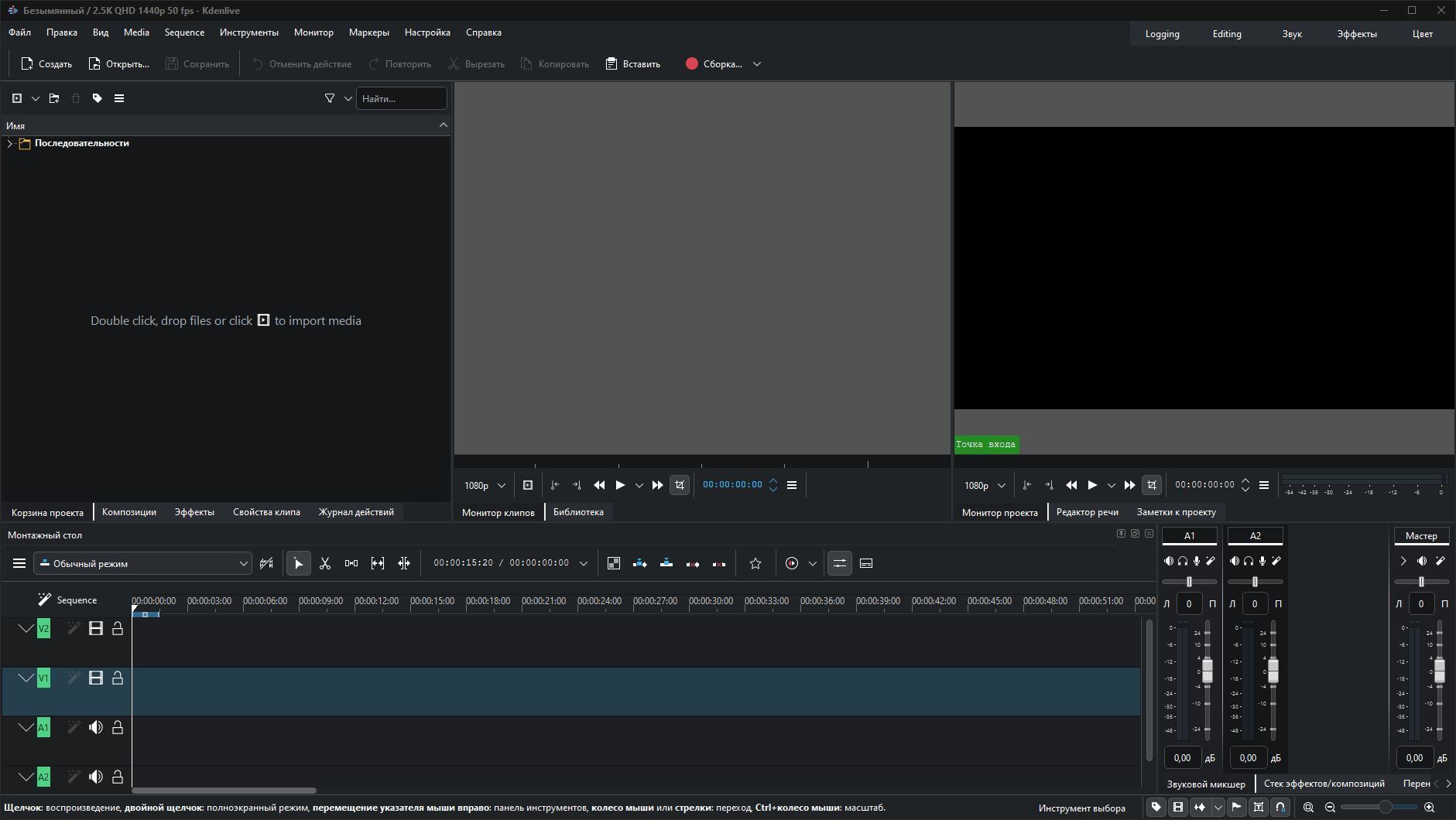Image resolution: width=1456 pixels, height=820 pixels.
Task: Toggle lock on track V2
Action: pos(118,629)
